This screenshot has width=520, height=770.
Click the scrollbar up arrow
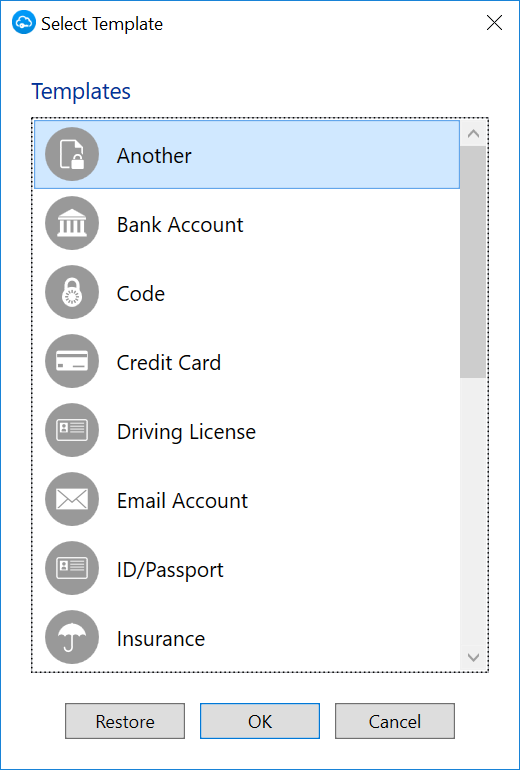tap(473, 134)
